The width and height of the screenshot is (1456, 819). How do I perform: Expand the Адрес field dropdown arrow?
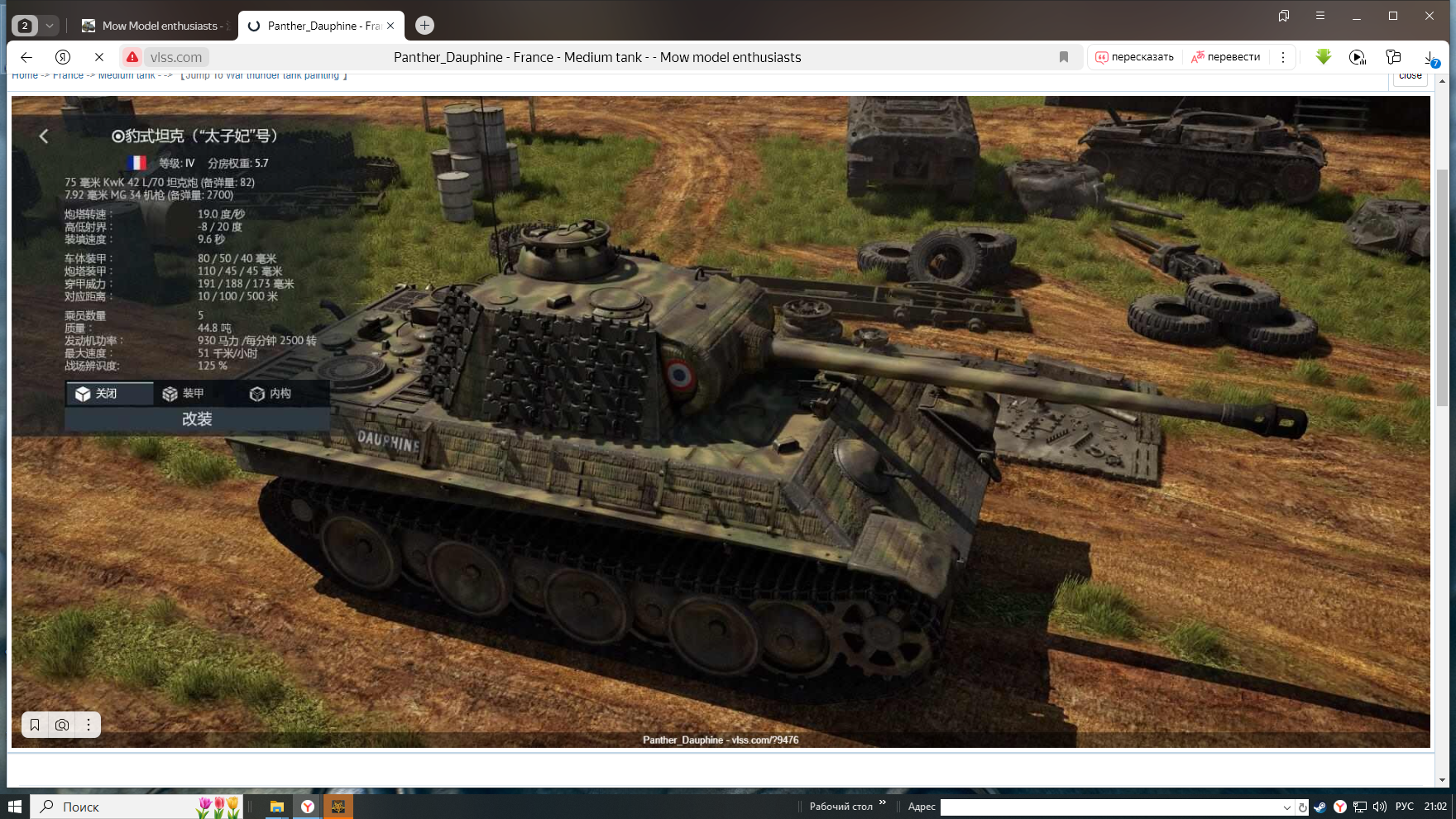click(1286, 807)
